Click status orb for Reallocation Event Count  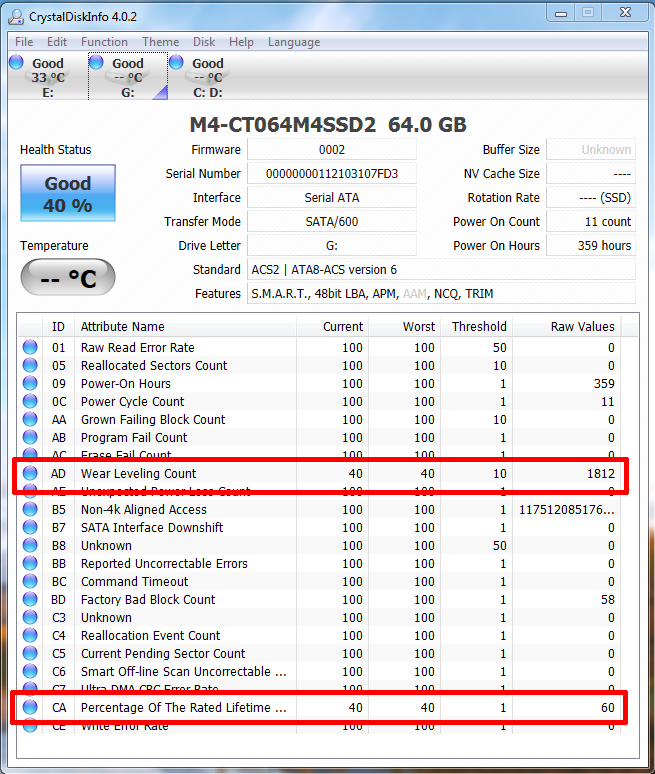(30, 635)
